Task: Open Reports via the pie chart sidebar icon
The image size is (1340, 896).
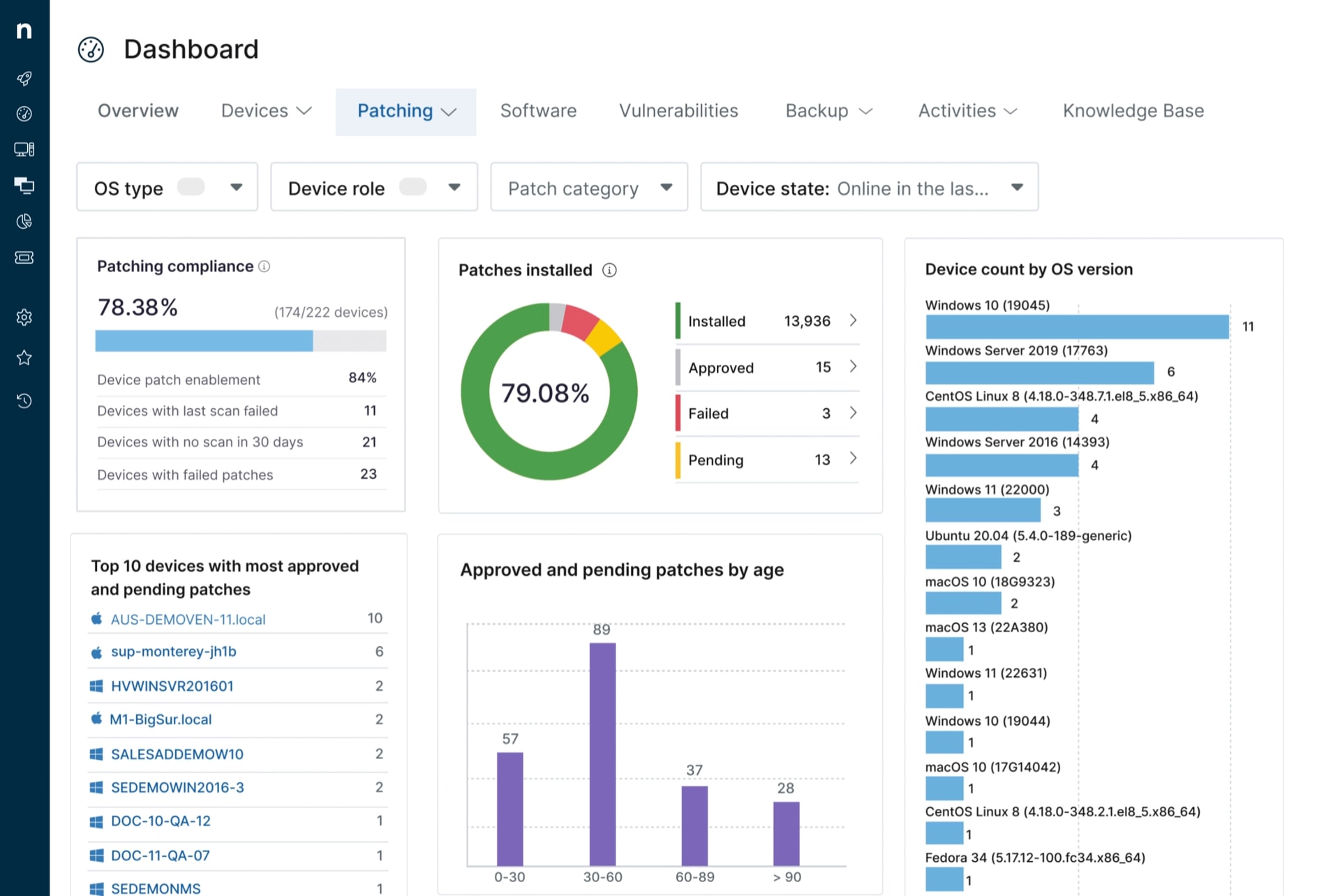Action: pyautogui.click(x=24, y=221)
